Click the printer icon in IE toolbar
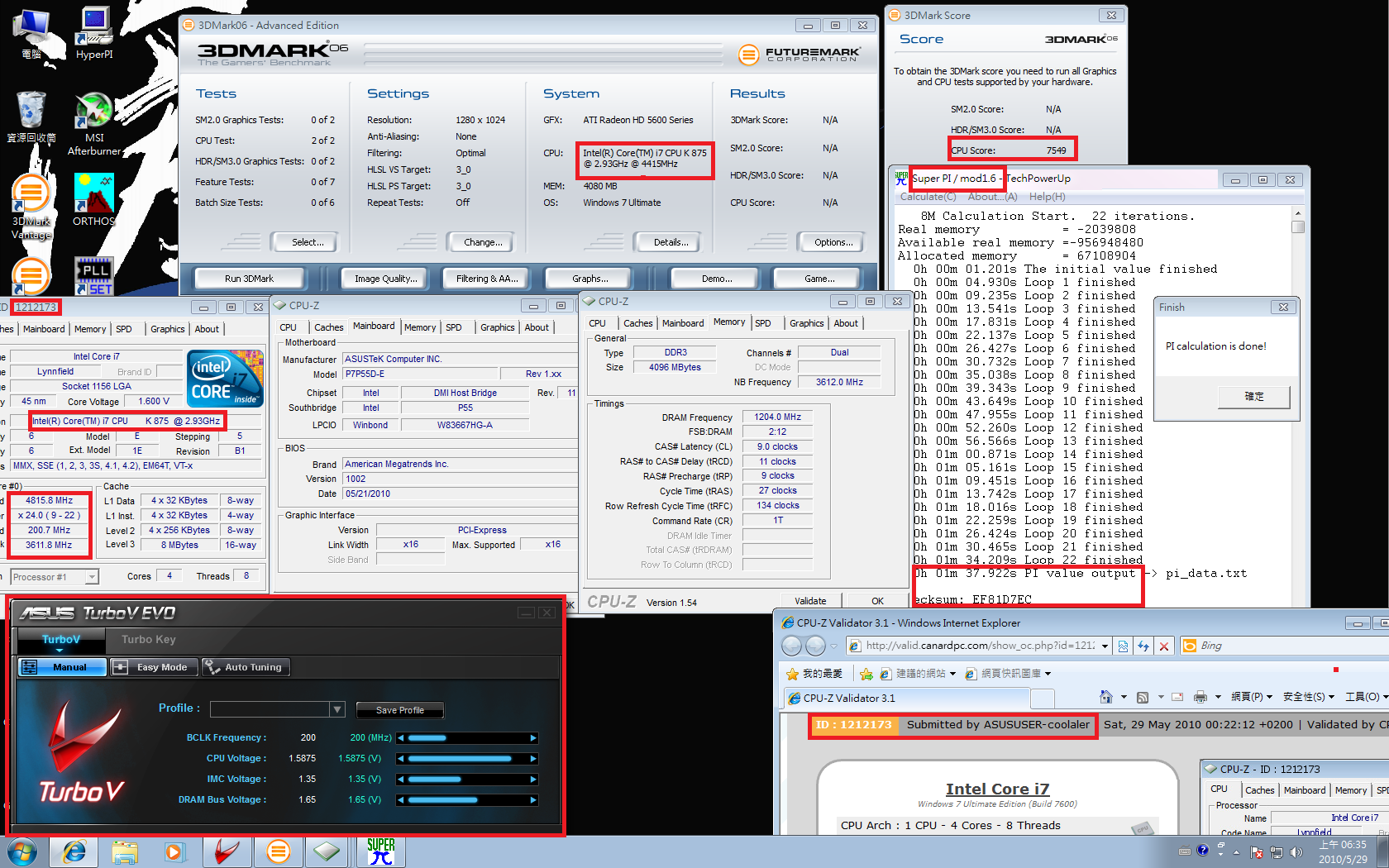The width and height of the screenshot is (1389, 868). [1200, 697]
